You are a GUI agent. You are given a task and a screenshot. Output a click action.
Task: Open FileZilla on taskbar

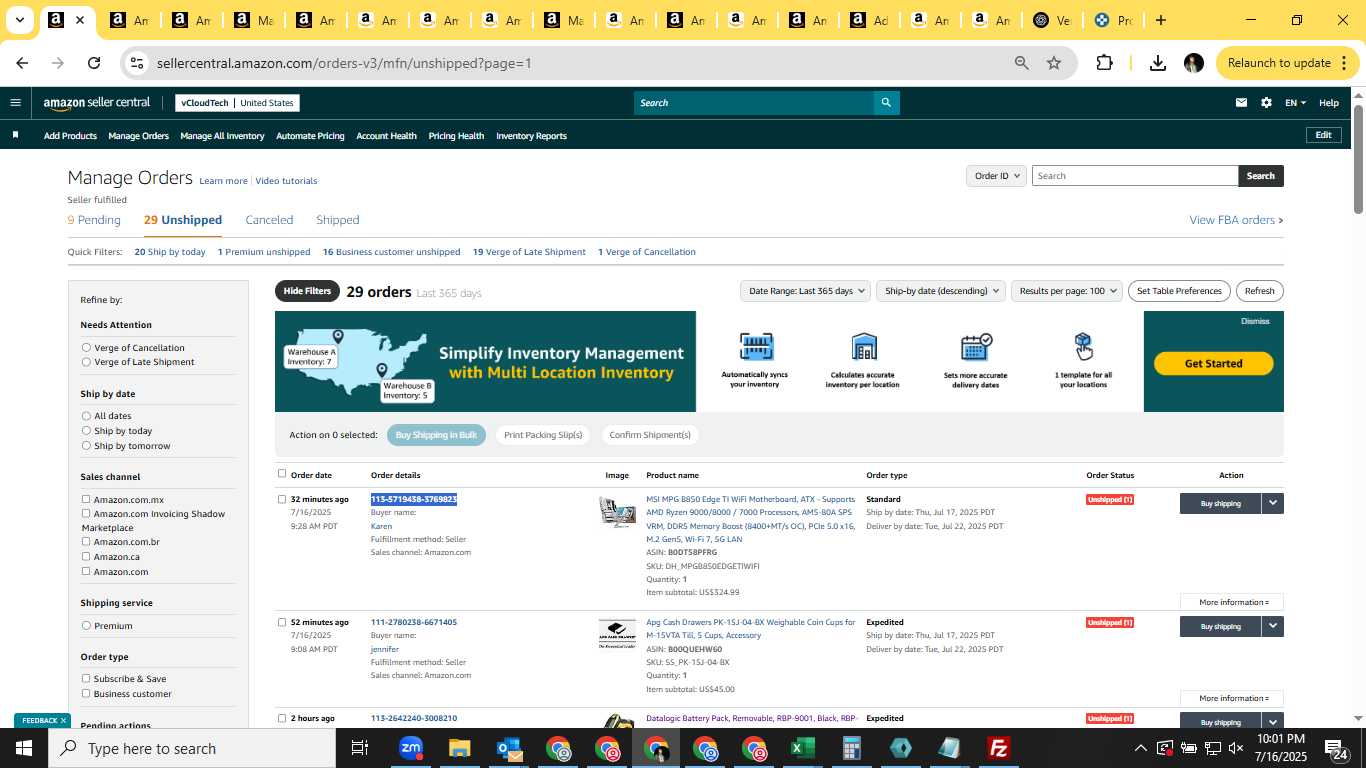pyautogui.click(x=998, y=748)
